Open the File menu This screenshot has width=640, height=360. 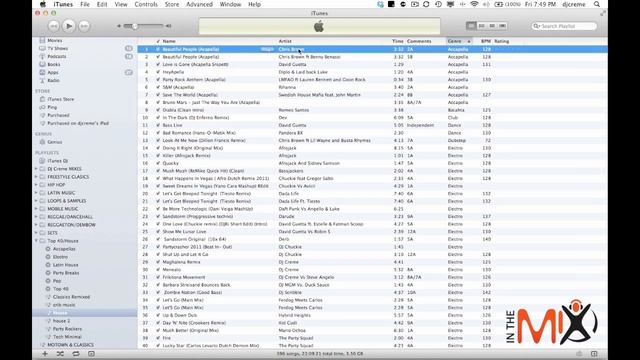(85, 4)
